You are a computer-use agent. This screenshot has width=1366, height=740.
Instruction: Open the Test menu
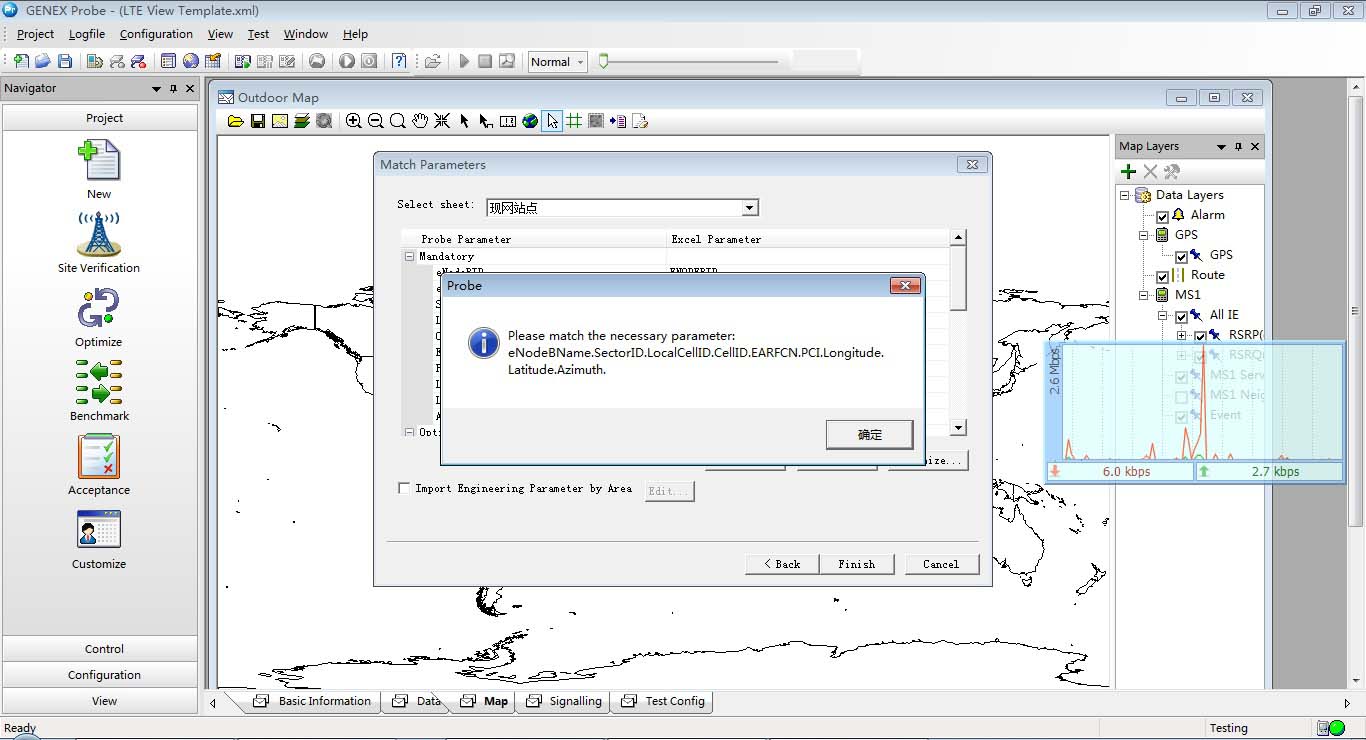pyautogui.click(x=258, y=34)
